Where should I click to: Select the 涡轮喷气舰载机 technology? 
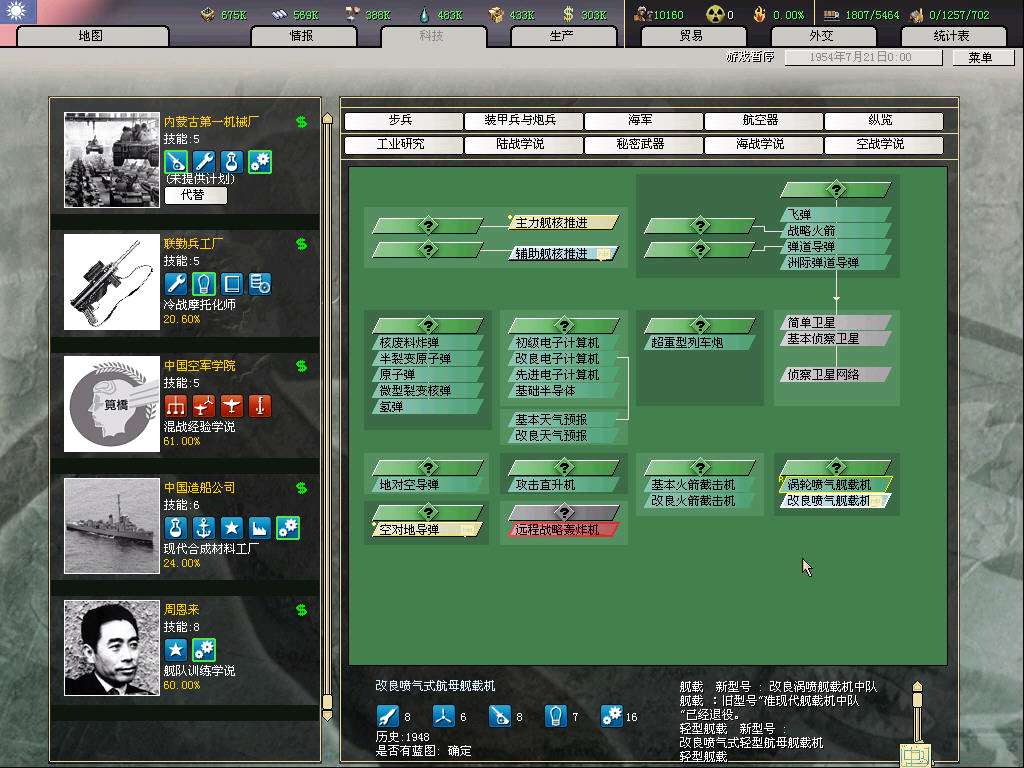tap(835, 485)
